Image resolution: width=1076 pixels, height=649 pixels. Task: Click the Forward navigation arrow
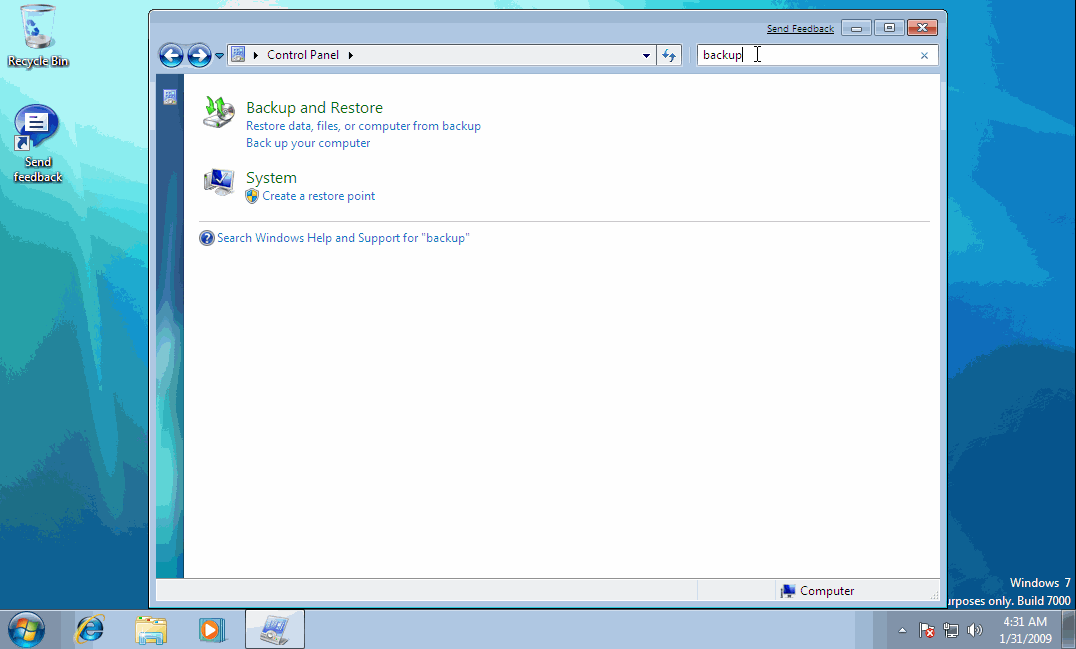click(x=199, y=56)
